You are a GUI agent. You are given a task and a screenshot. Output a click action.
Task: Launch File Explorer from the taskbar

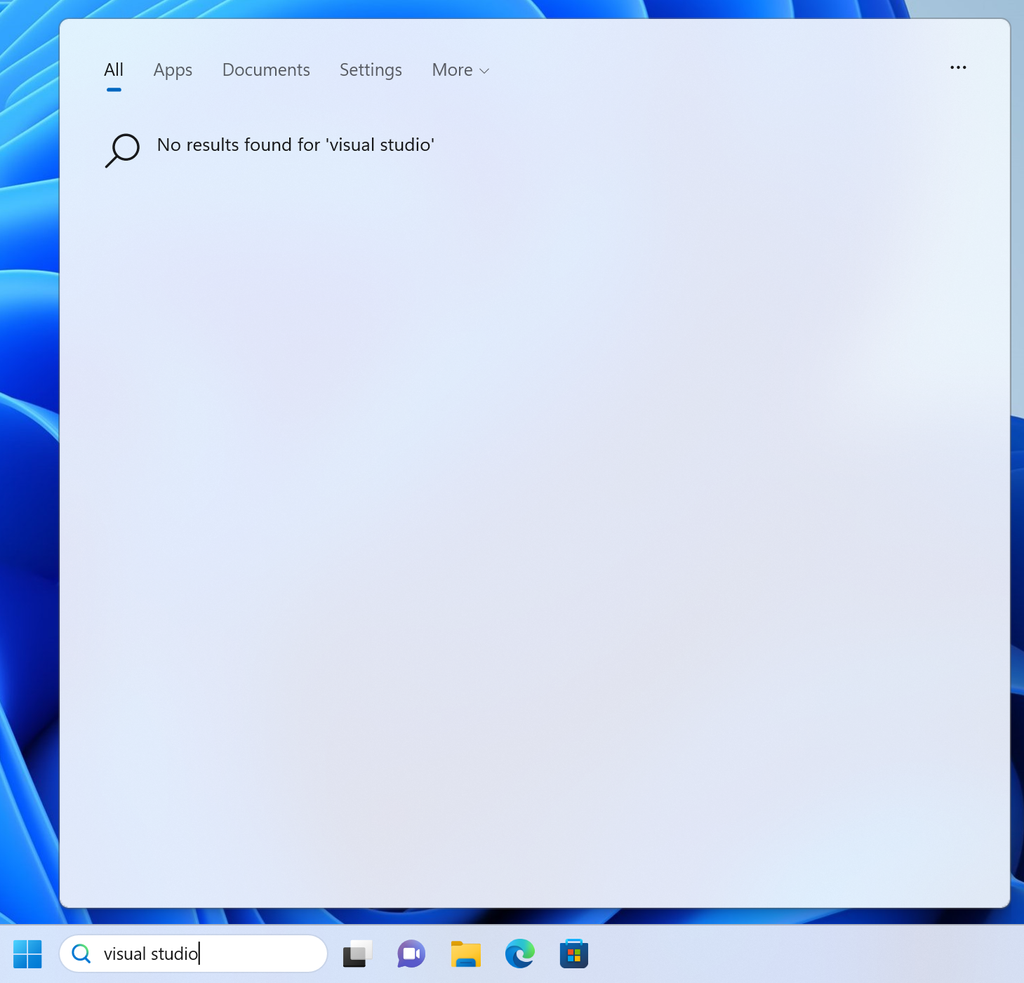pyautogui.click(x=465, y=954)
